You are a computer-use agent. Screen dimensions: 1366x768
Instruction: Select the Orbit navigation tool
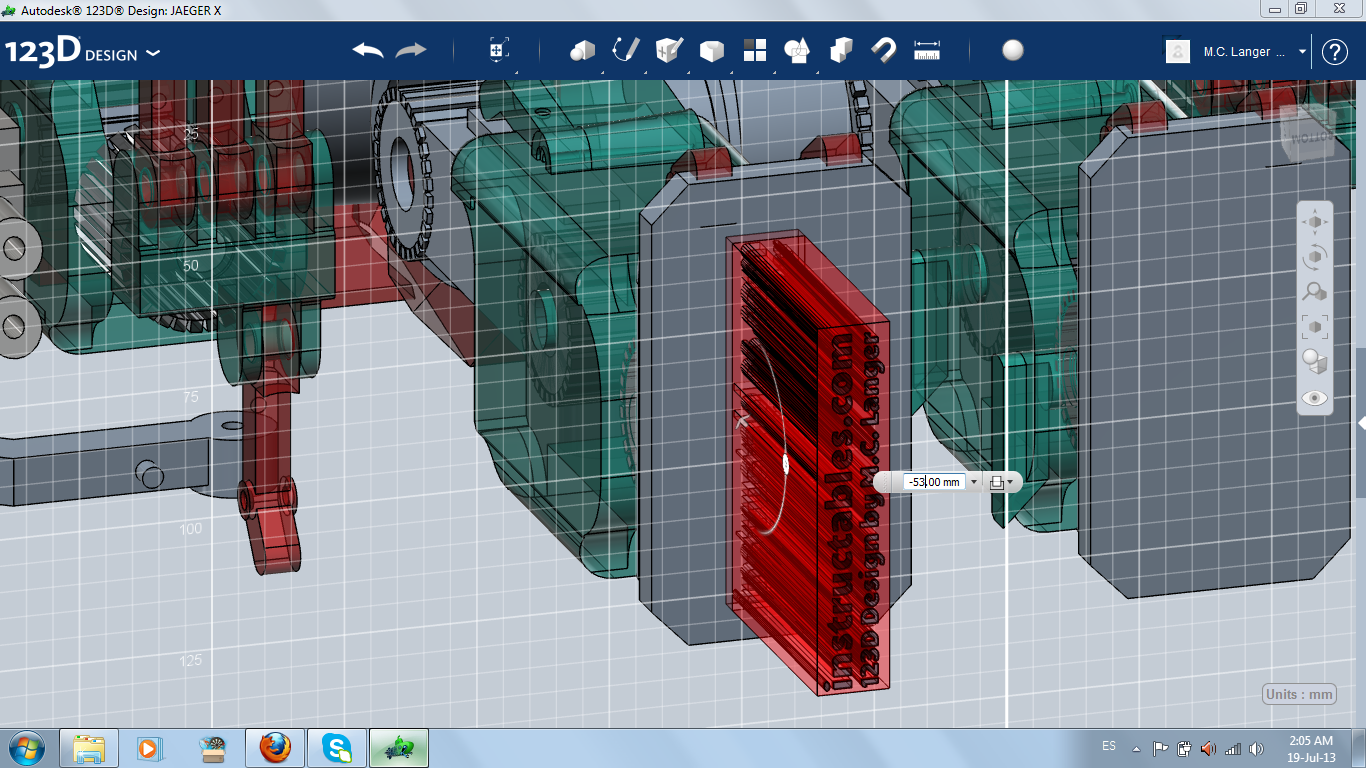click(x=1315, y=257)
